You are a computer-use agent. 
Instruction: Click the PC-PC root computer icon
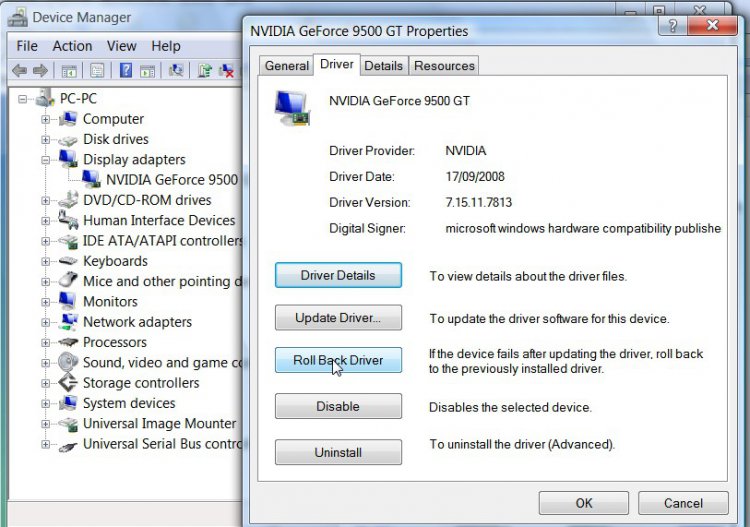45,98
